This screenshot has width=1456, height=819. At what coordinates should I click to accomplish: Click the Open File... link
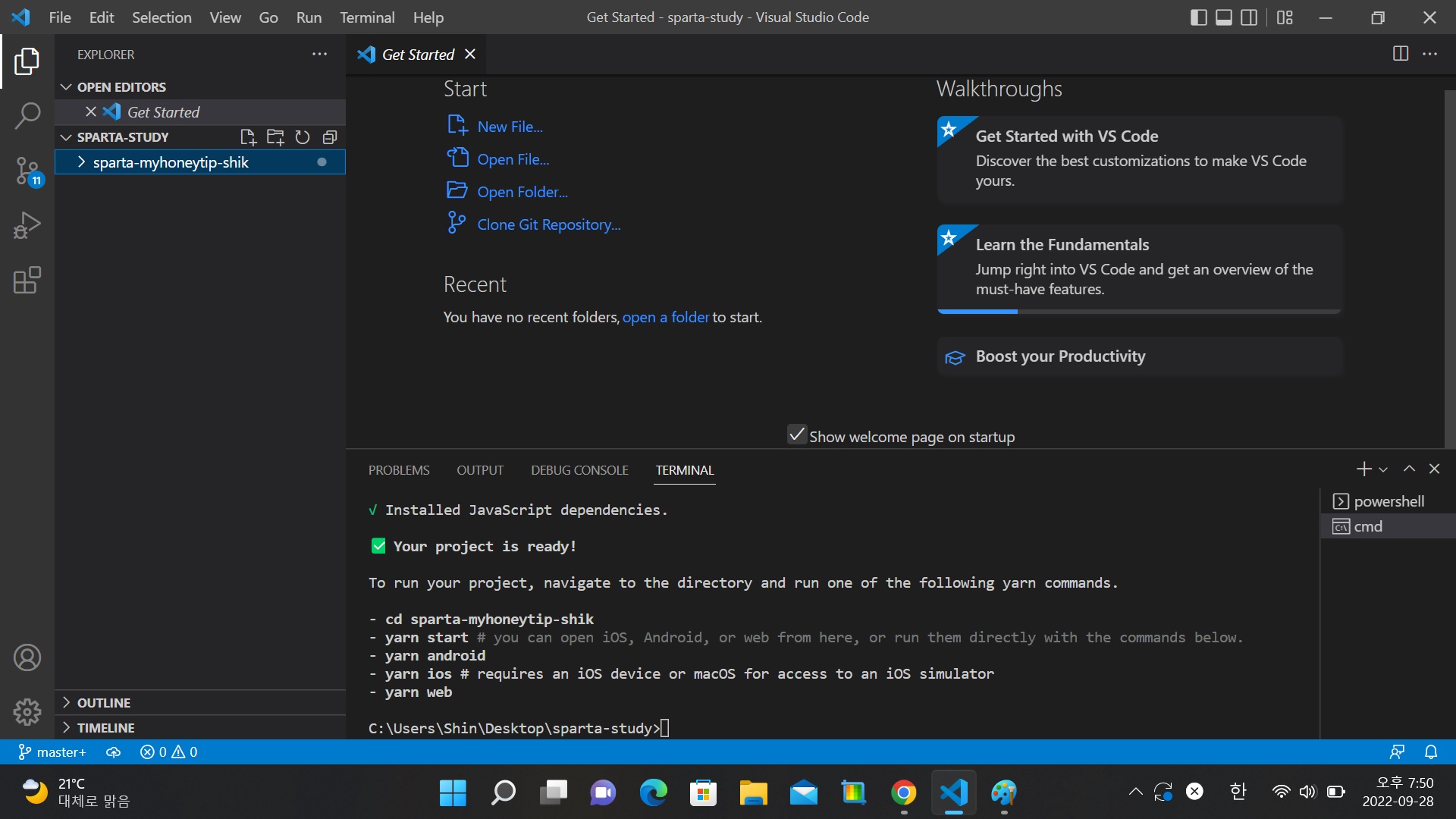513,159
